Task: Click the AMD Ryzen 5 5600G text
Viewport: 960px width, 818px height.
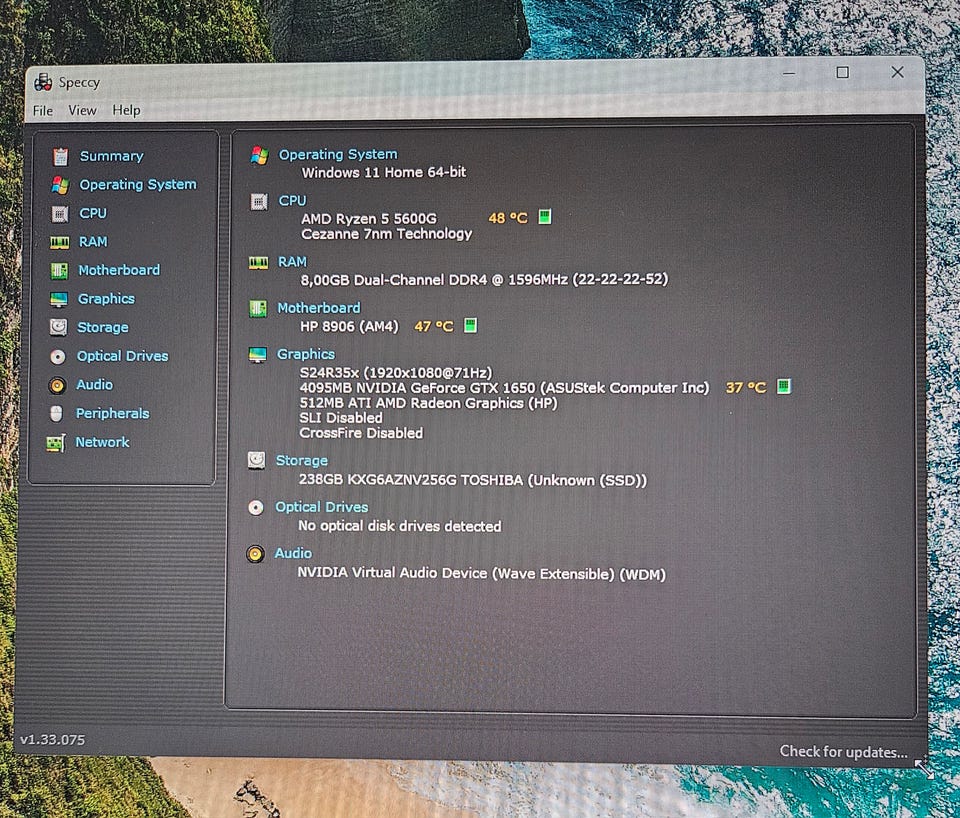Action: (369, 219)
